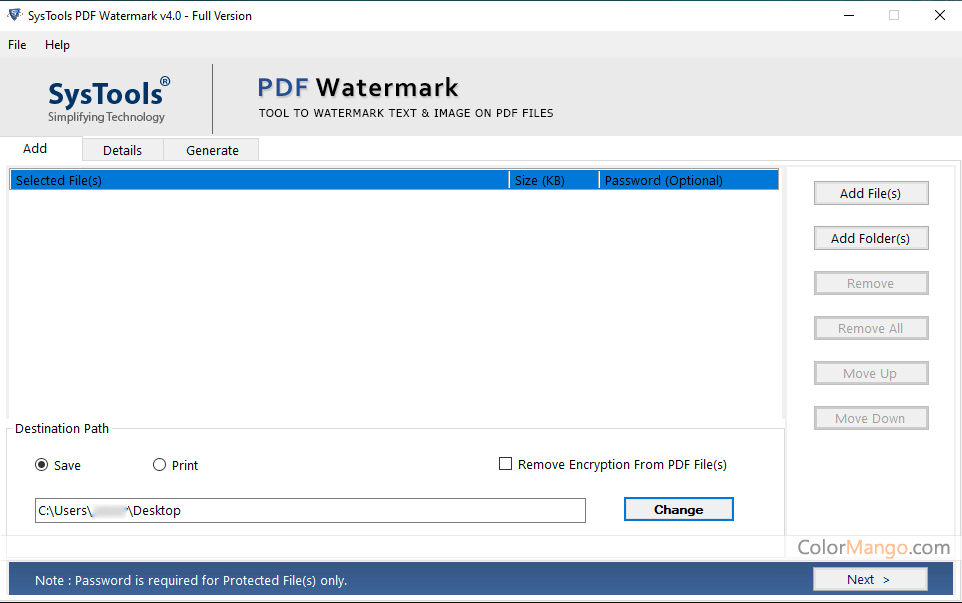Open the Help menu
This screenshot has width=962, height=603.
point(57,45)
